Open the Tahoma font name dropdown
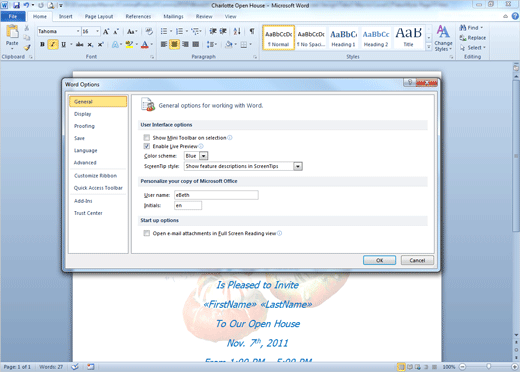 [x=78, y=31]
